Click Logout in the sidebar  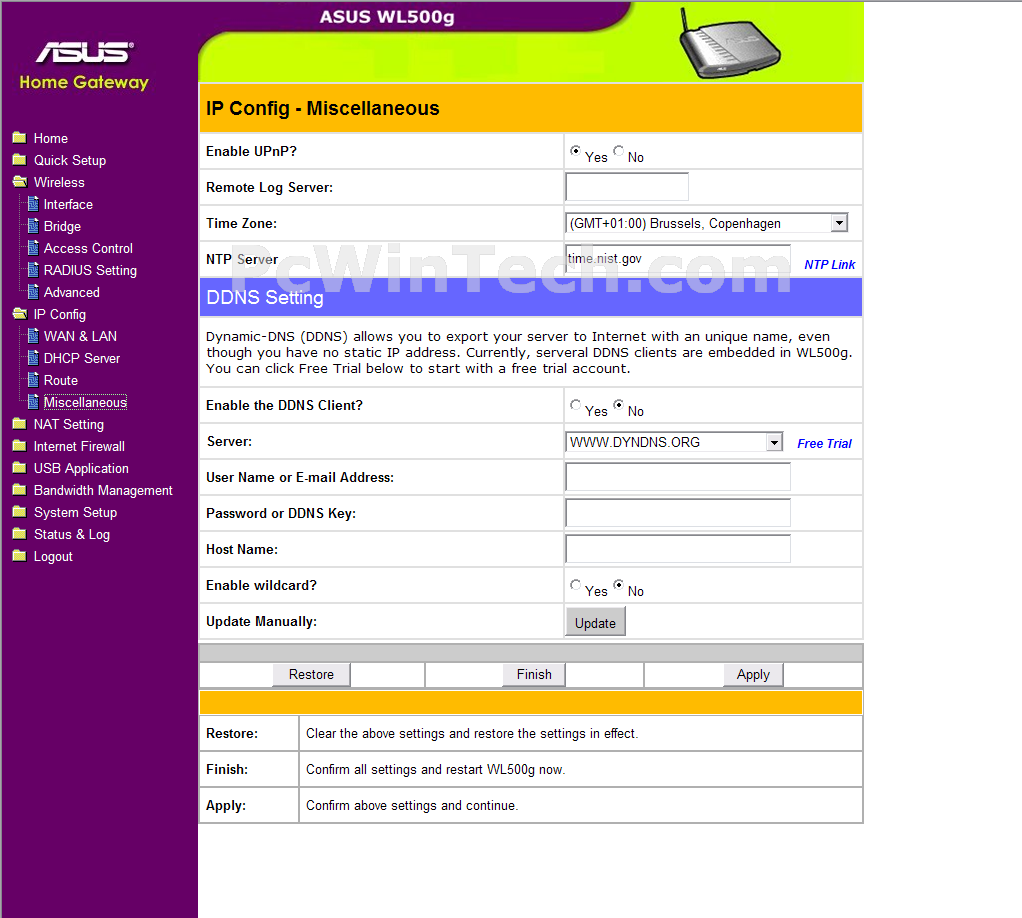(x=53, y=557)
